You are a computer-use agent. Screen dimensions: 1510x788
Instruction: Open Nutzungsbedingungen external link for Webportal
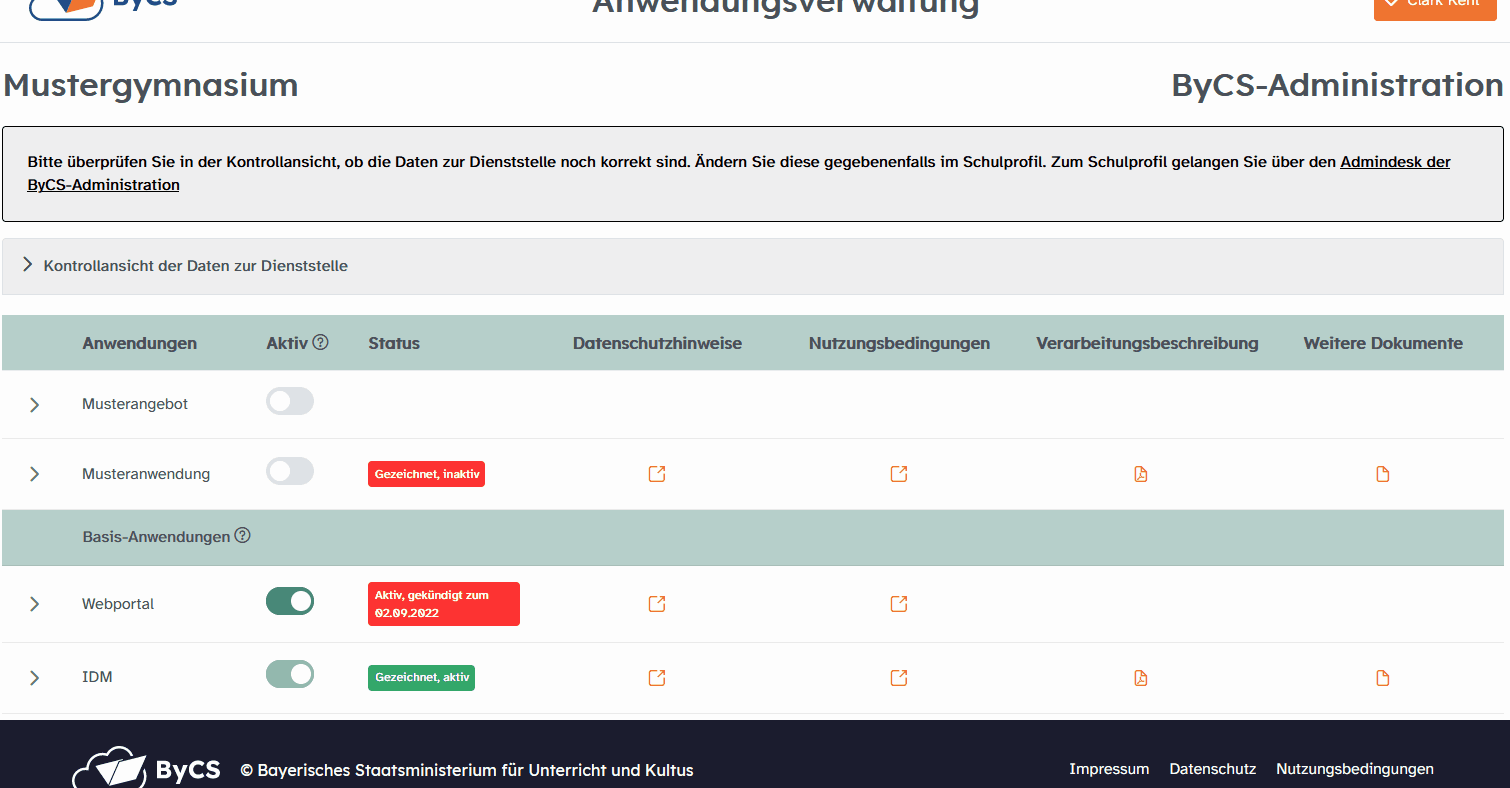pos(898,603)
